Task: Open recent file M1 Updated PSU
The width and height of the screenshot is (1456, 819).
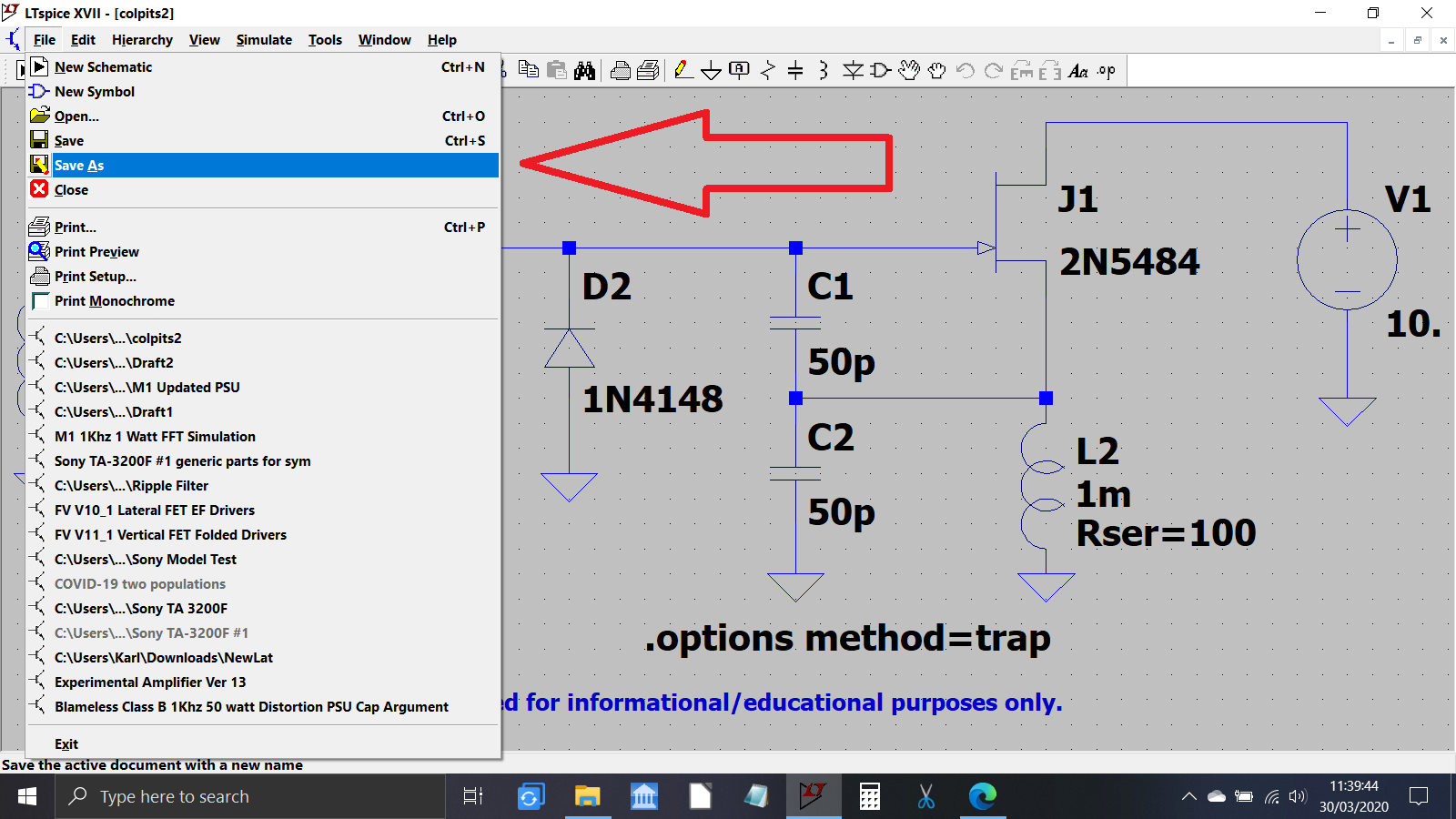Action: [264, 388]
